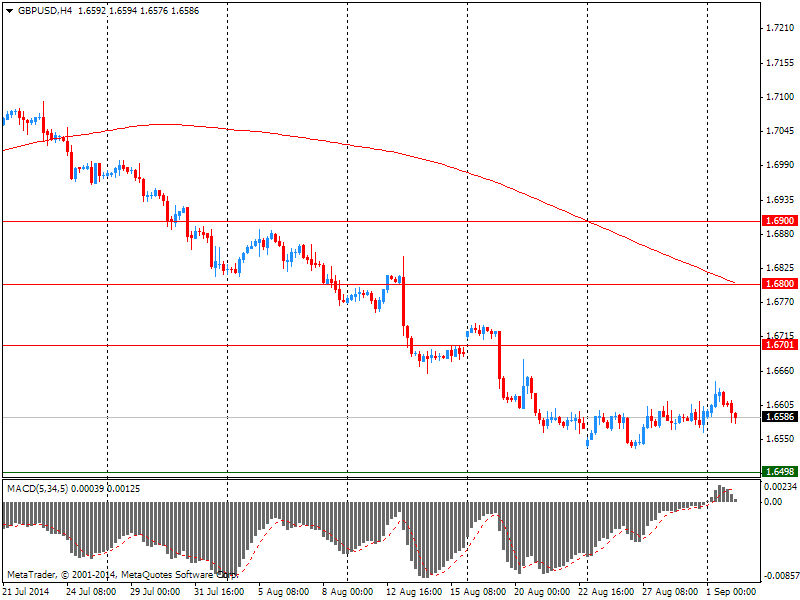Screen dimensions: 800x600
Task: Click the 1.6800 red price level label
Action: click(x=780, y=284)
